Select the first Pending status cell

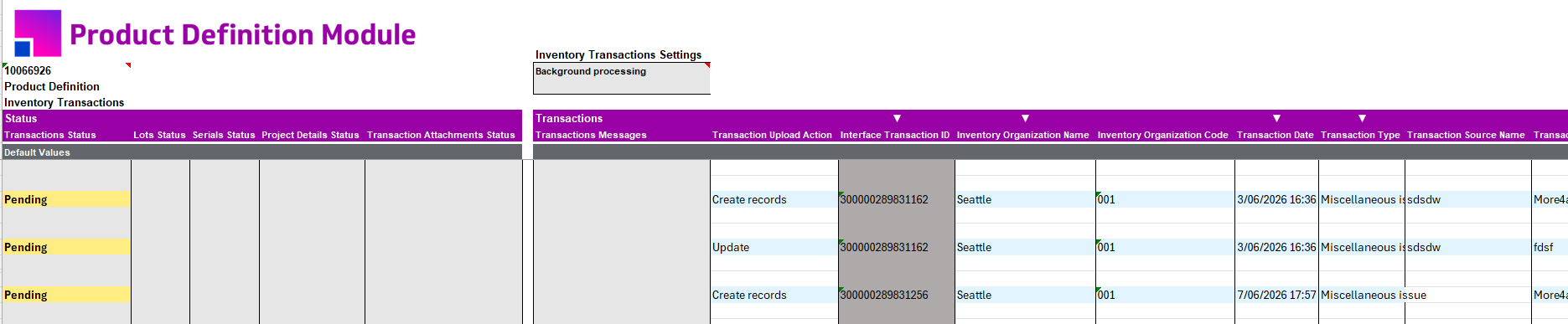click(67, 199)
